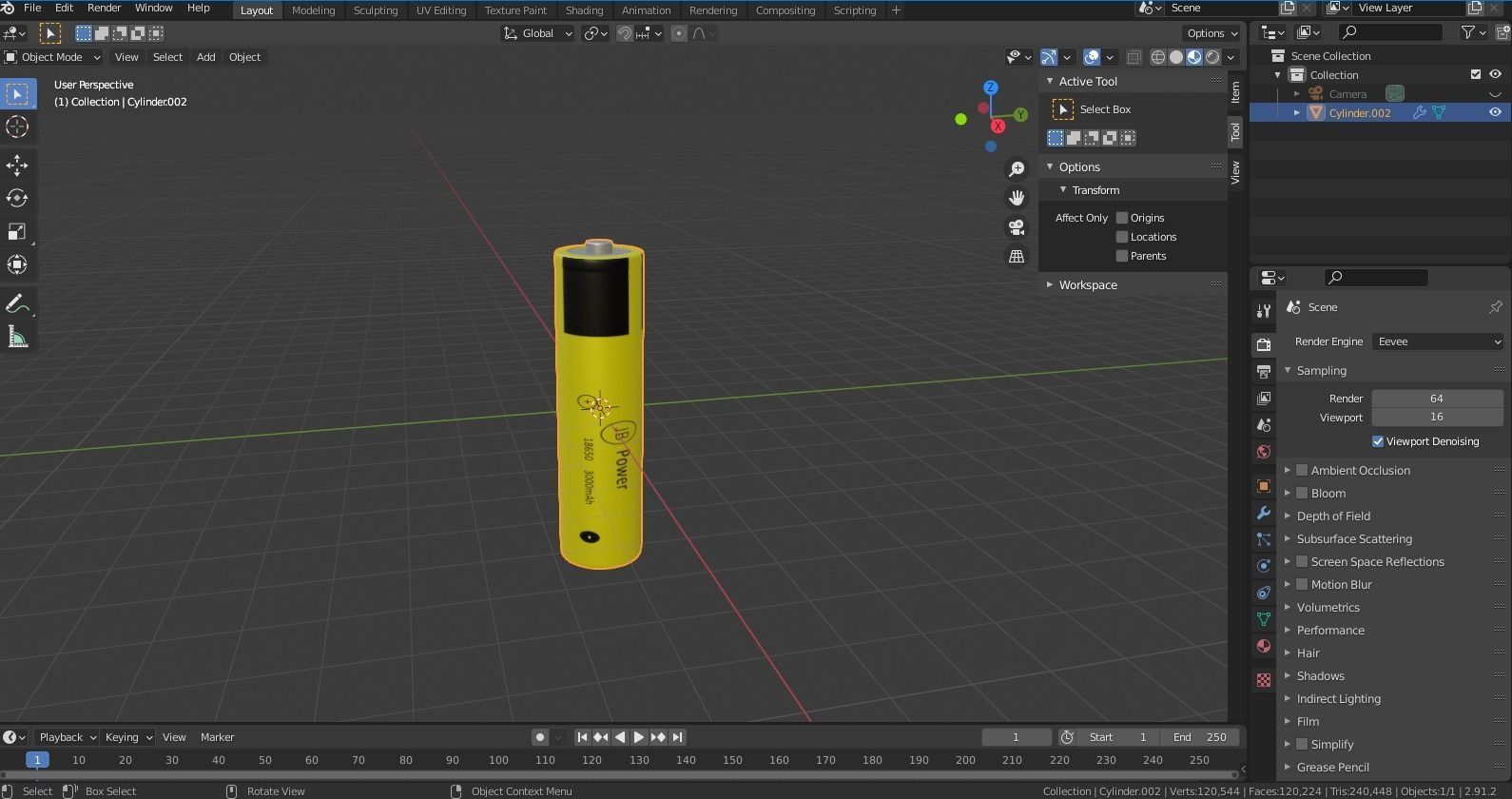Play animation forward

[639, 737]
